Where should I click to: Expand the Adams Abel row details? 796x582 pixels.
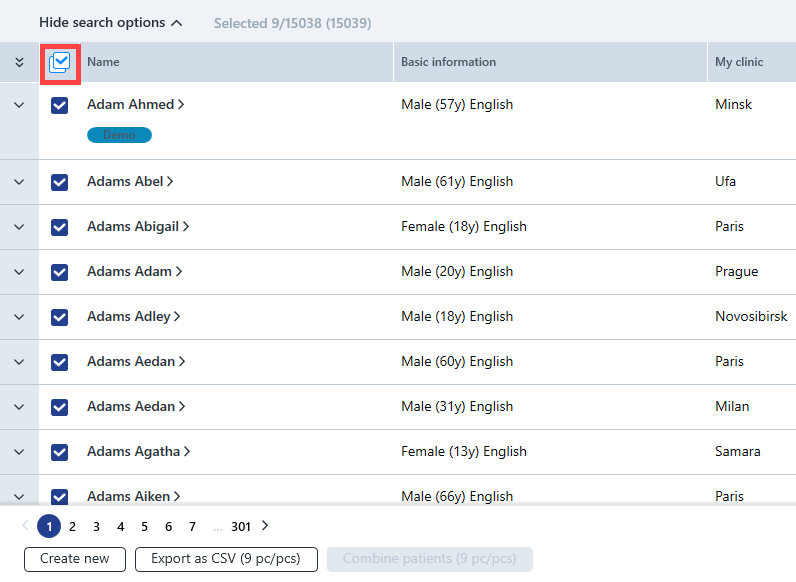tap(19, 182)
